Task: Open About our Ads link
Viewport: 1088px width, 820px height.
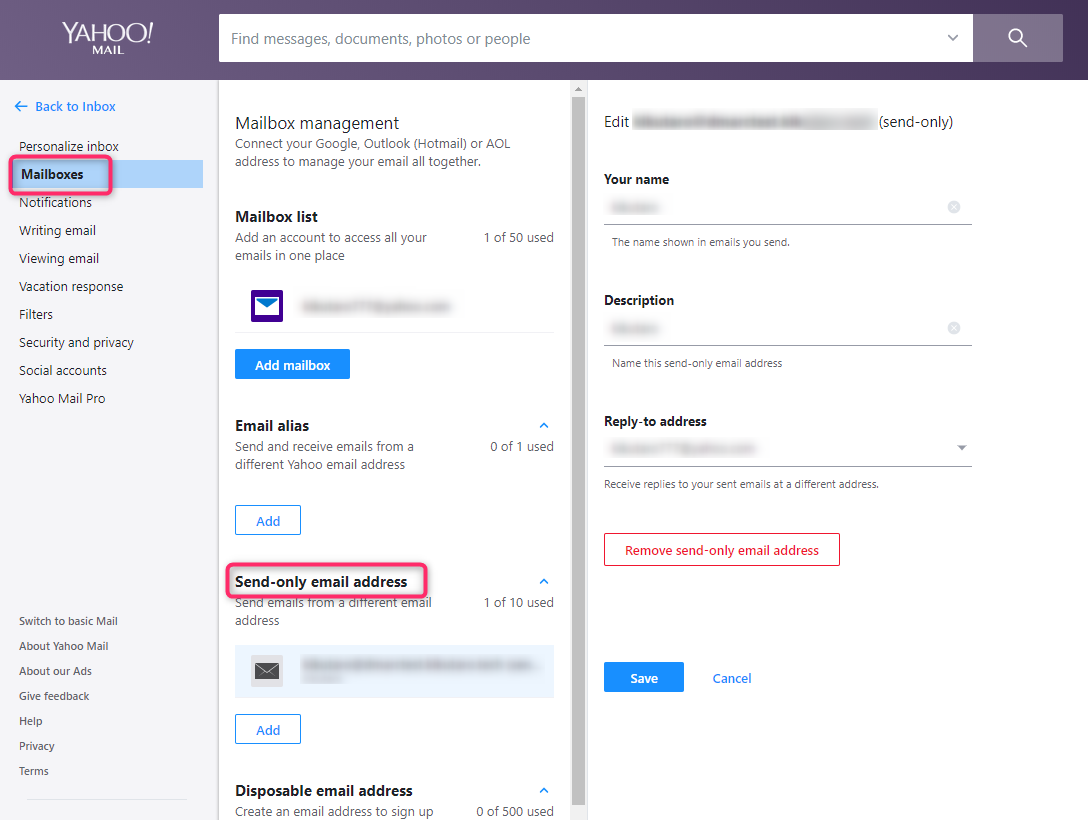Action: (56, 671)
